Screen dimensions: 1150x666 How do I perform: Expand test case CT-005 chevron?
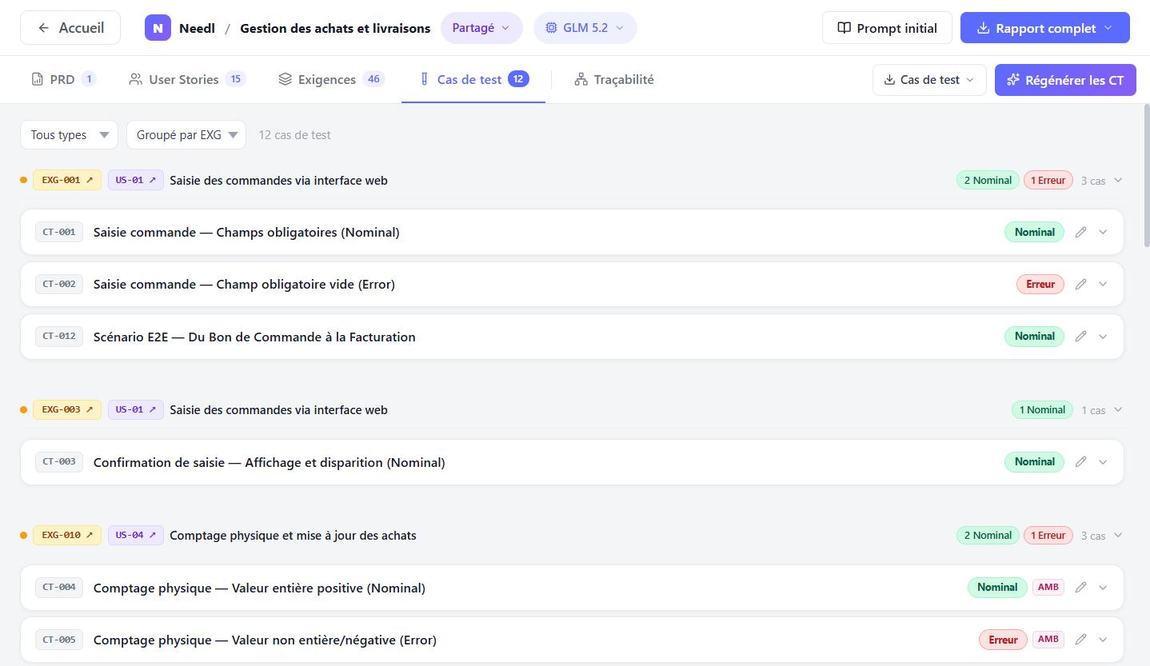pyautogui.click(x=1103, y=640)
